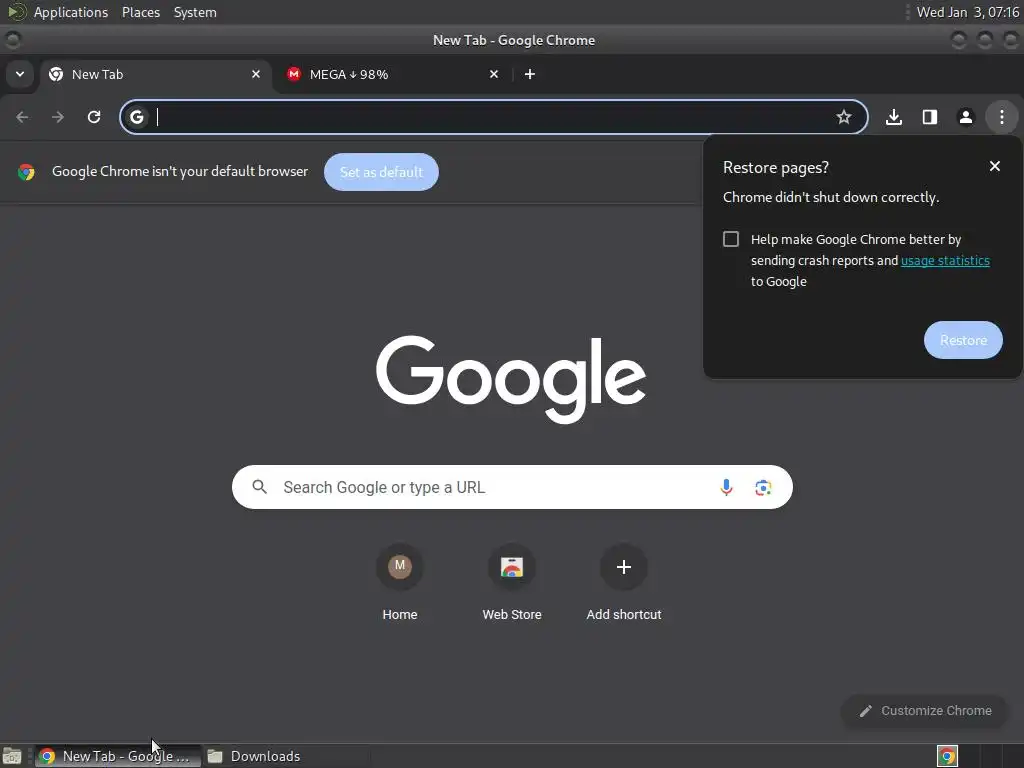The image size is (1024, 768).
Task: Click the Google icon in the address bar
Action: pos(136,117)
